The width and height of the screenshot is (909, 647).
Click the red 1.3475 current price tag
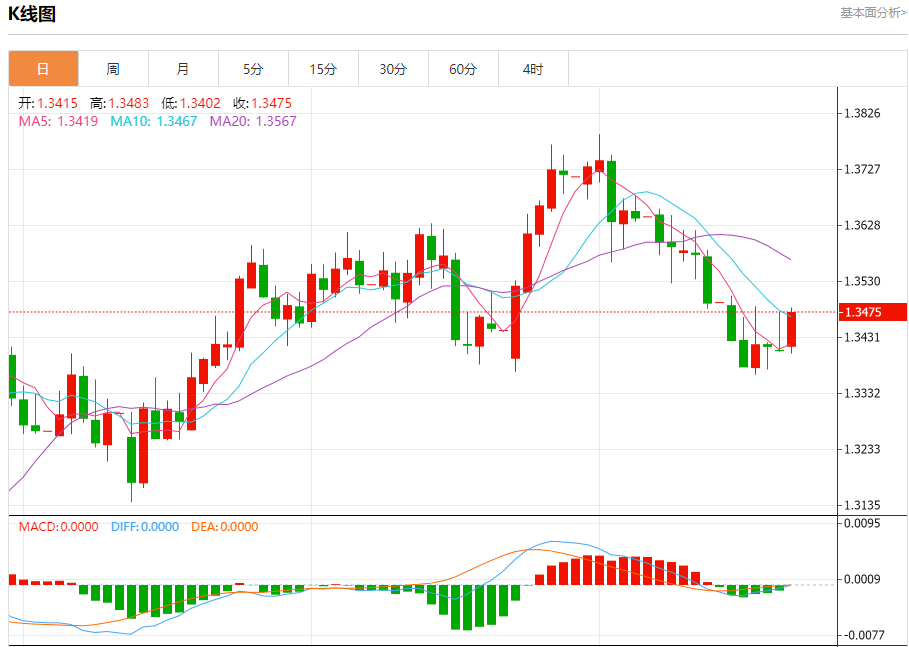pyautogui.click(x=872, y=312)
